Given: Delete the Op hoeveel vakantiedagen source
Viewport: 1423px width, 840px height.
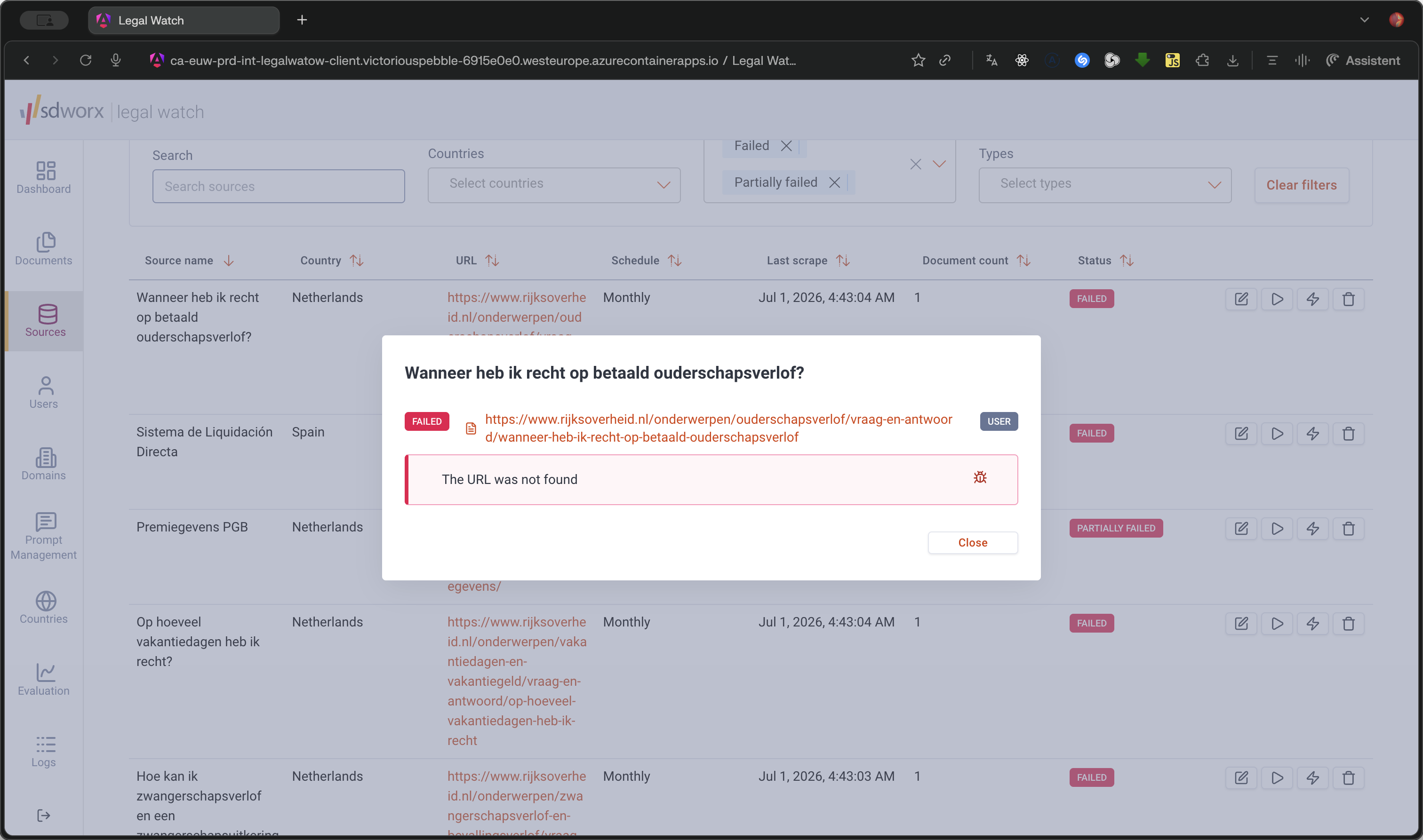Looking at the screenshot, I should 1348,624.
